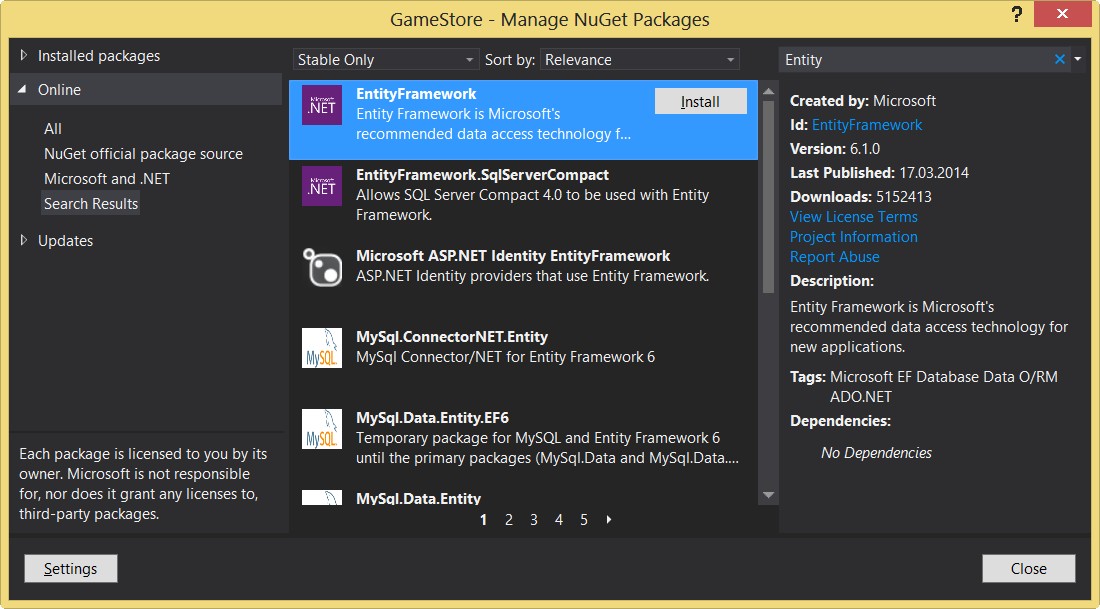Click Report Abuse link

tap(834, 257)
